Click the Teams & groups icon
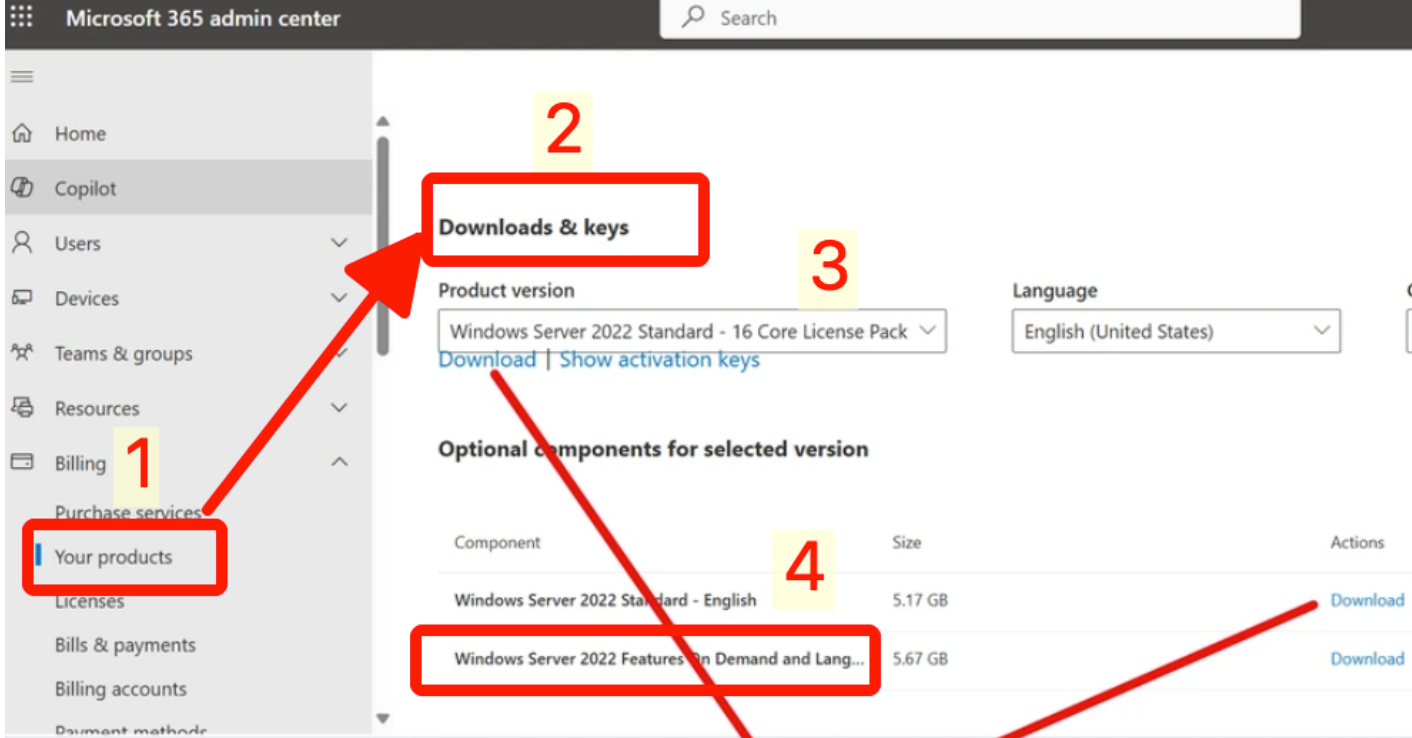Image resolution: width=1412 pixels, height=738 pixels. (22, 353)
